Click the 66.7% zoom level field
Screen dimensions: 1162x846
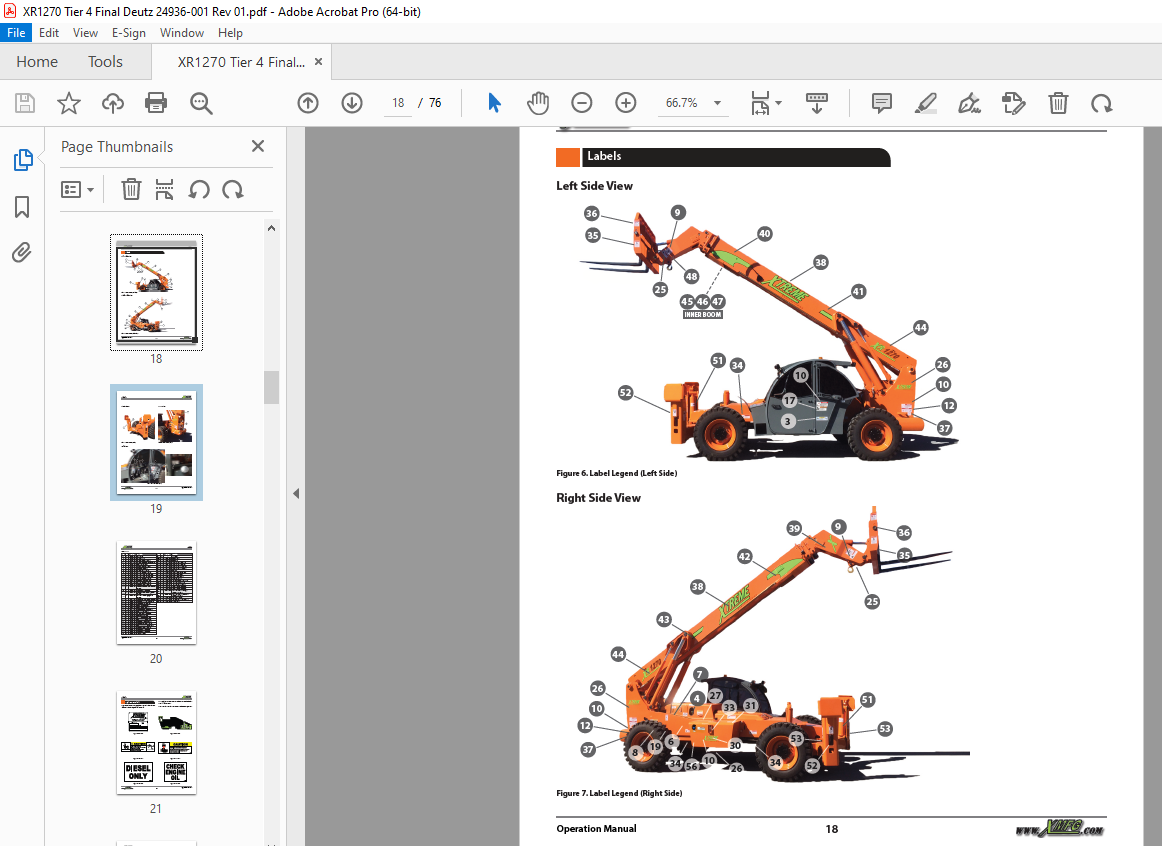coord(683,103)
